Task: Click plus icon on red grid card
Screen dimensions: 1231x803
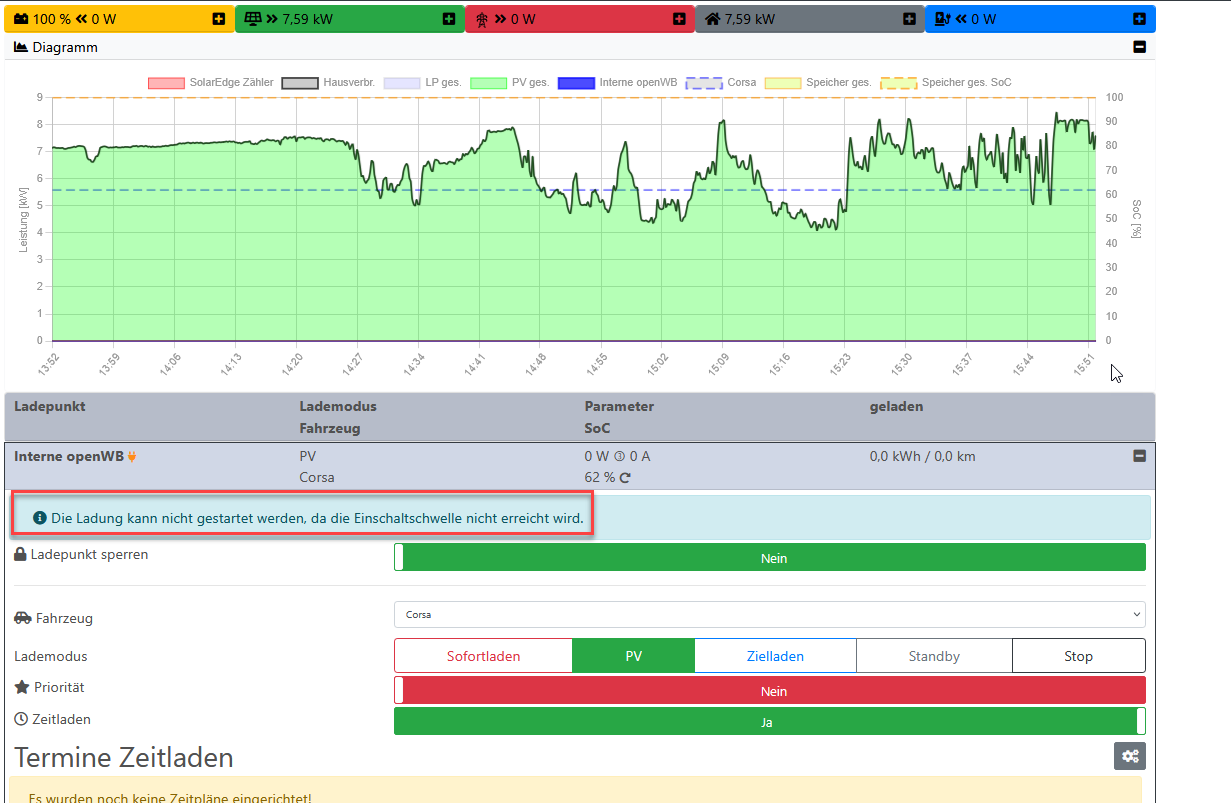Action: [679, 19]
